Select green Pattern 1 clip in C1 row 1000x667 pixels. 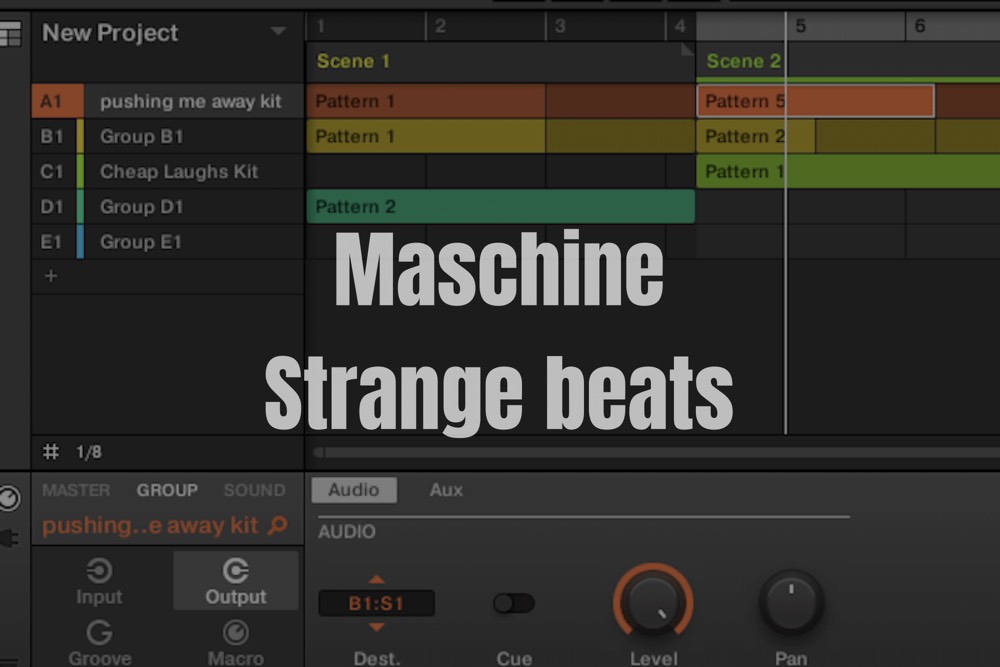point(848,172)
